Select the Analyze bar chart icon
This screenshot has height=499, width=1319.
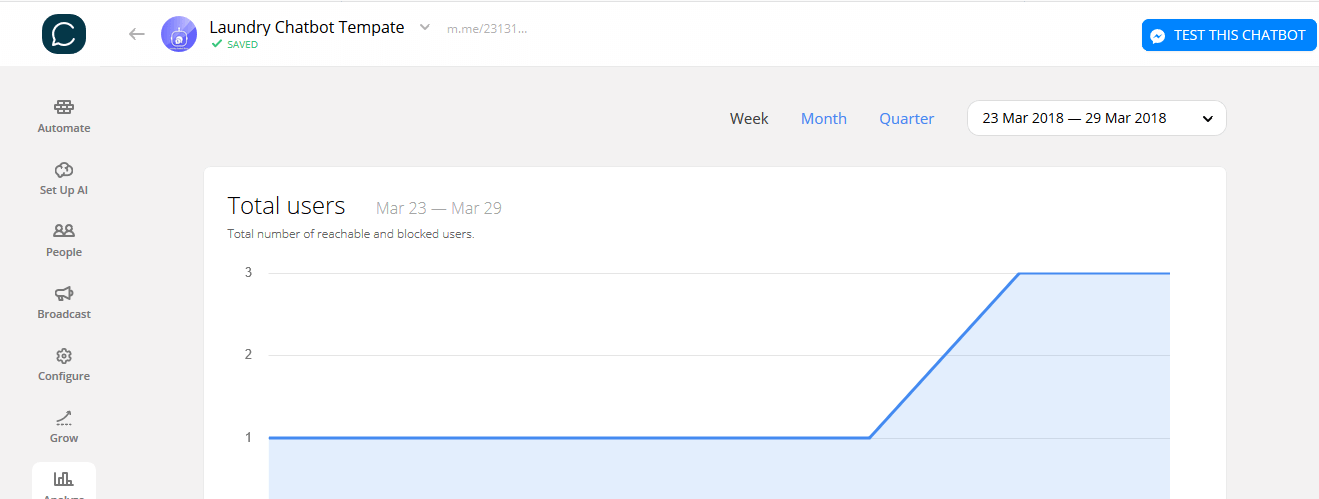64,479
